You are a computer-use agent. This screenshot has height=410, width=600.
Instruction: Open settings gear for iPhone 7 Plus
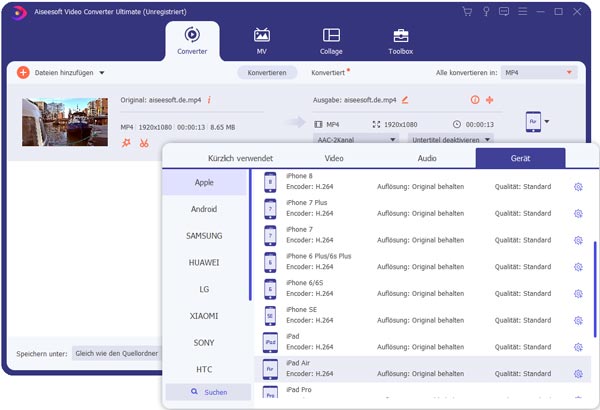pyautogui.click(x=578, y=214)
